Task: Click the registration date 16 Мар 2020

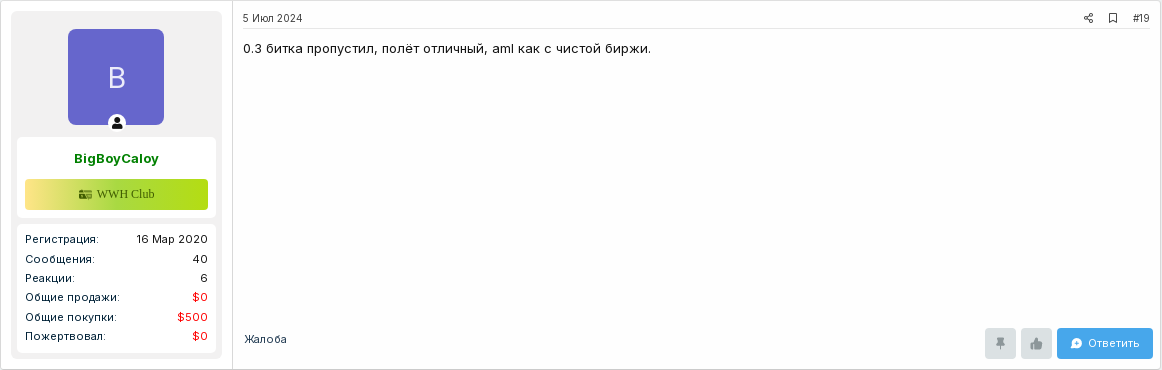Action: point(172,239)
